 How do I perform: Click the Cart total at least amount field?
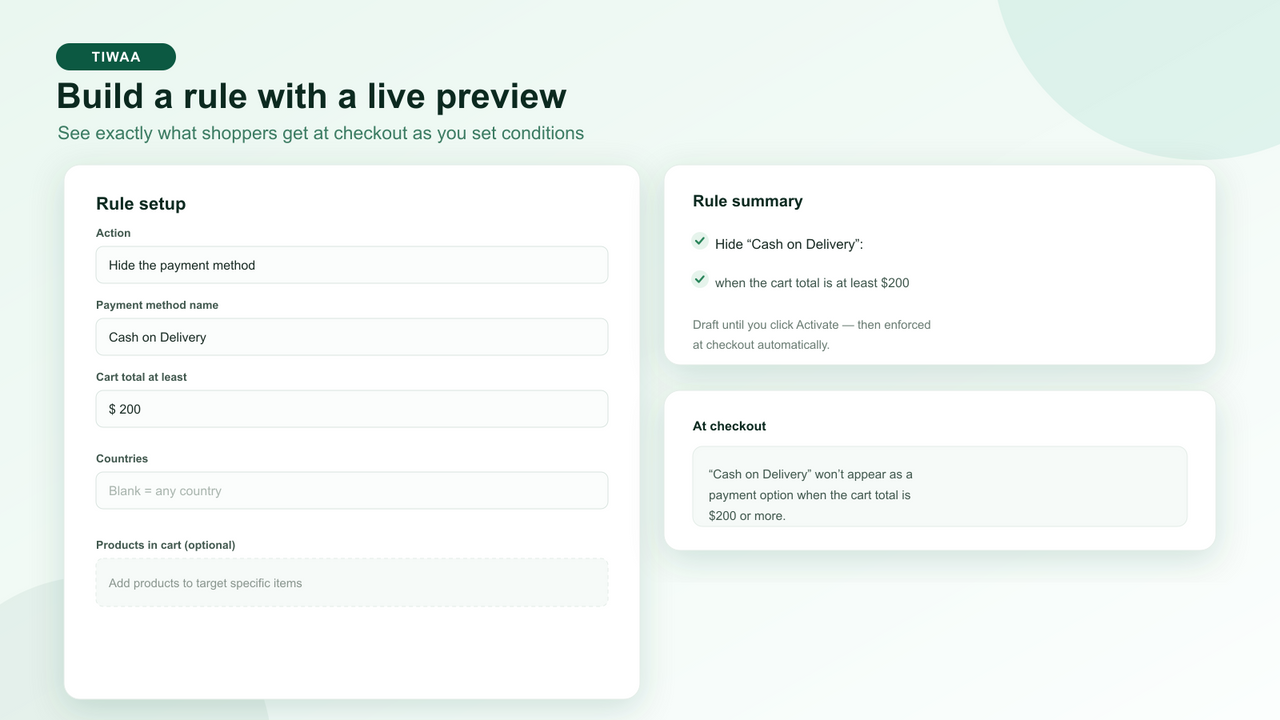pyautogui.click(x=352, y=409)
